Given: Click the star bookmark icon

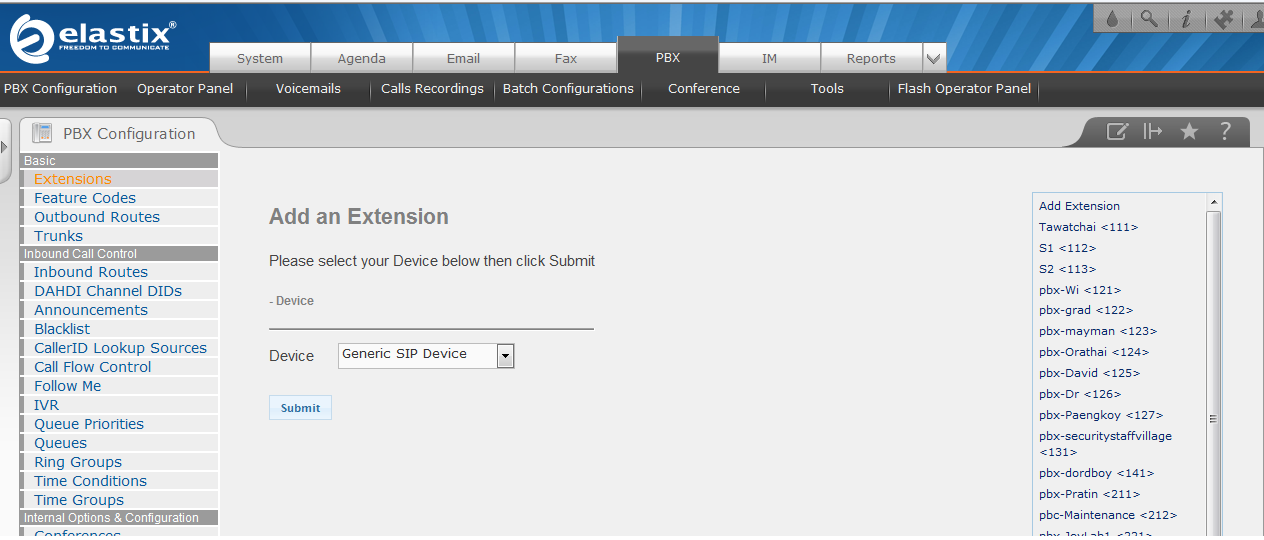Looking at the screenshot, I should [x=1189, y=132].
